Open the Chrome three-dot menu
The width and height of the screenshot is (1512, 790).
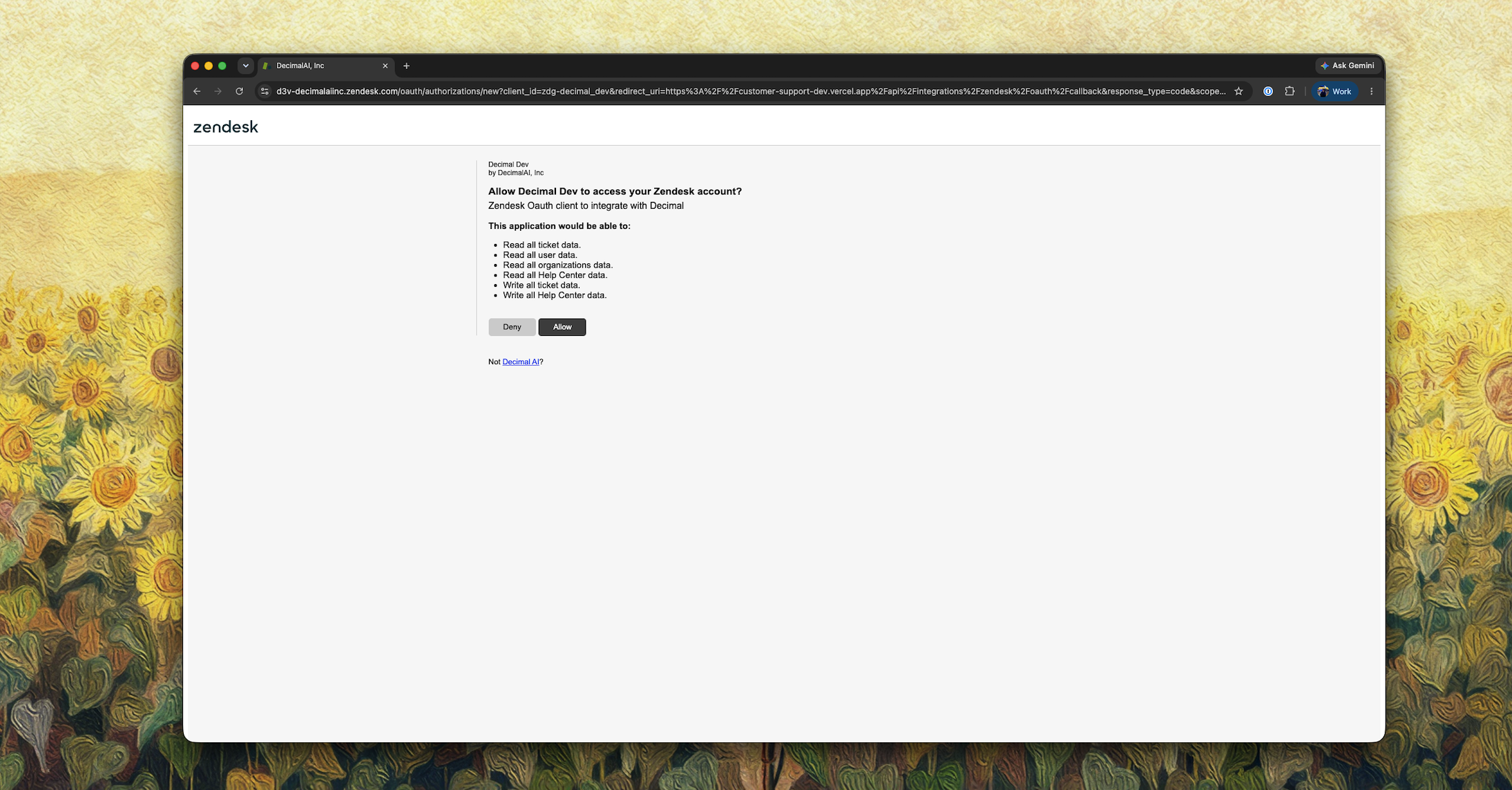click(1372, 91)
